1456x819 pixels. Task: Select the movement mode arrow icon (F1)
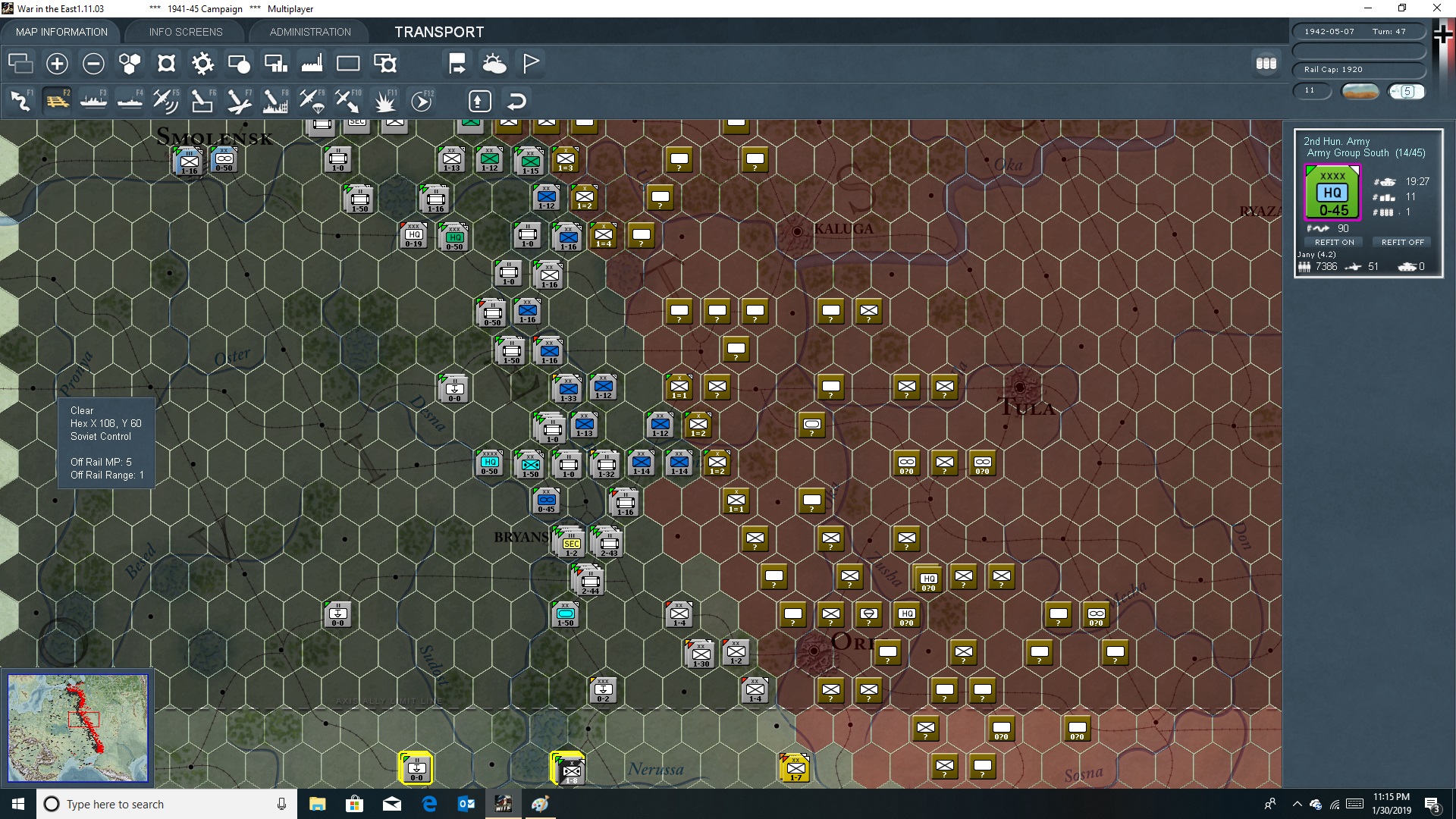[x=20, y=100]
